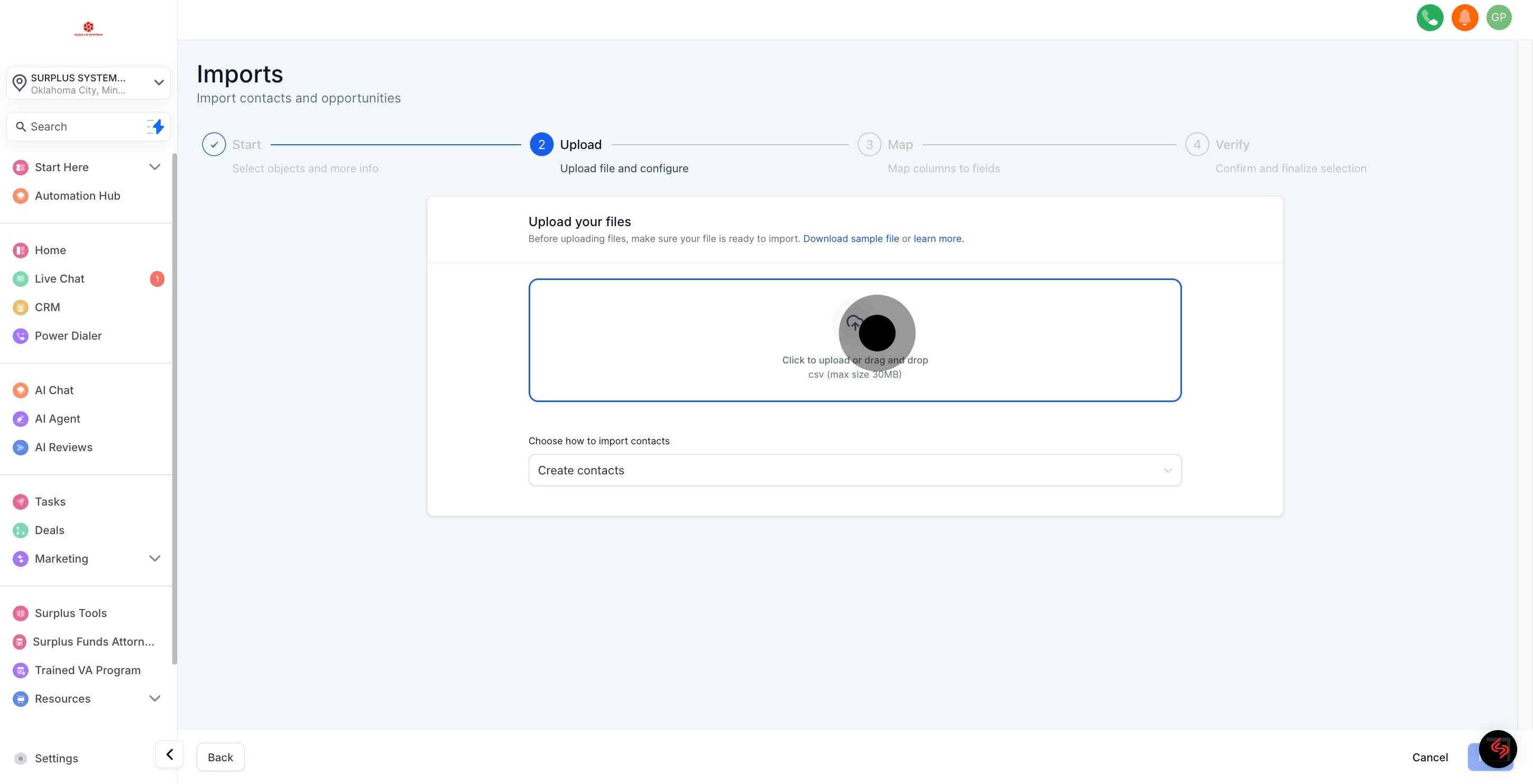Click the lightning bolt quick actions icon
Viewport: 1533px width, 784px height.
tap(156, 127)
